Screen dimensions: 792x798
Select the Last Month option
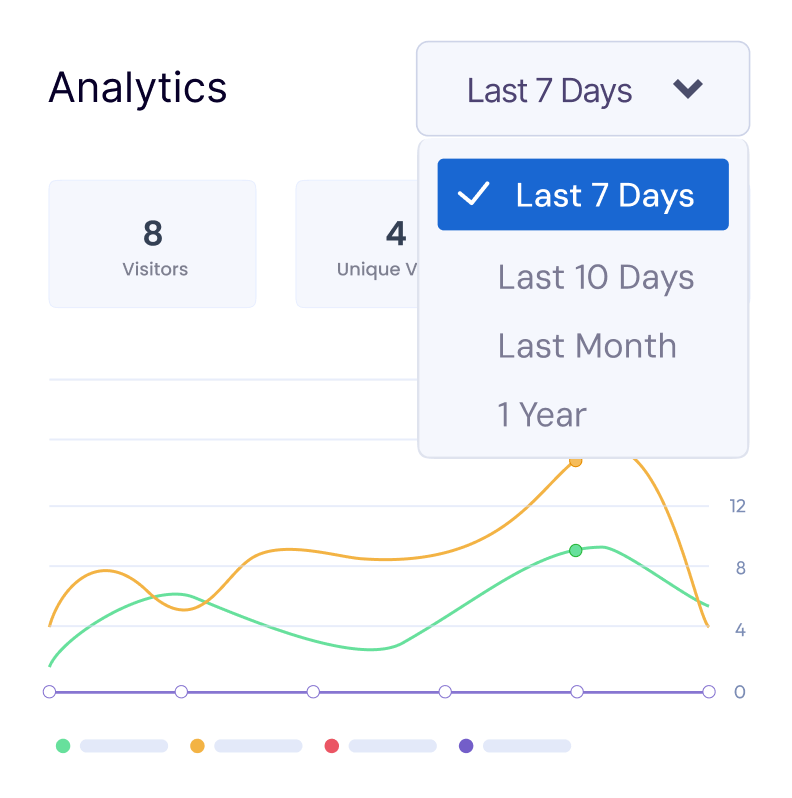tap(587, 346)
